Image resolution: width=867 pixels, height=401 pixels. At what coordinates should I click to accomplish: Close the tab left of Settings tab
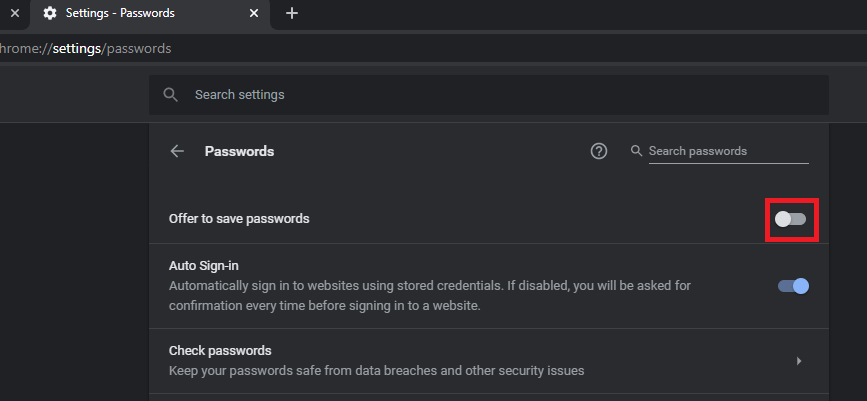click(13, 13)
